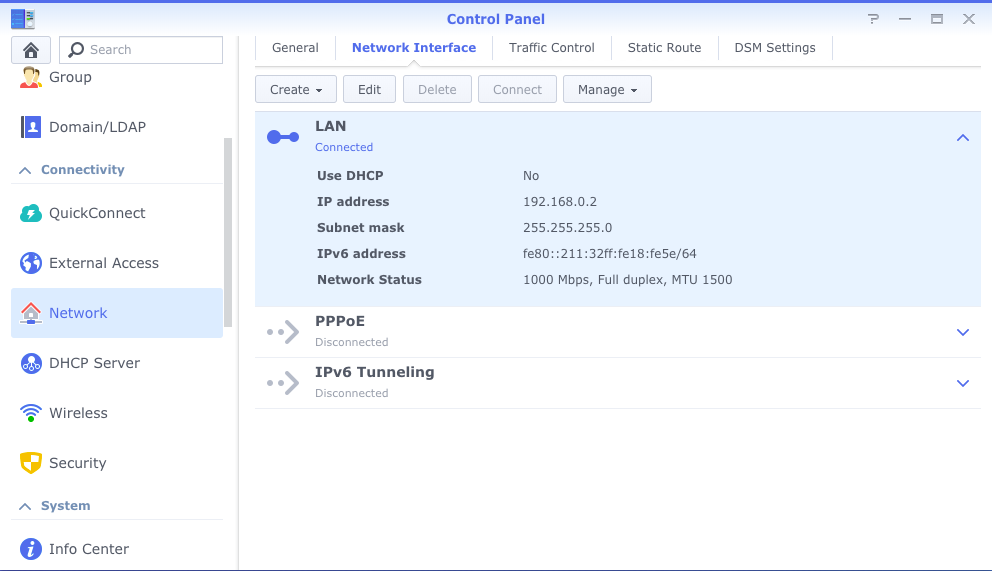The height and width of the screenshot is (571, 992).
Task: Expand the IPv6 Tunneling chevron
Action: tap(962, 383)
